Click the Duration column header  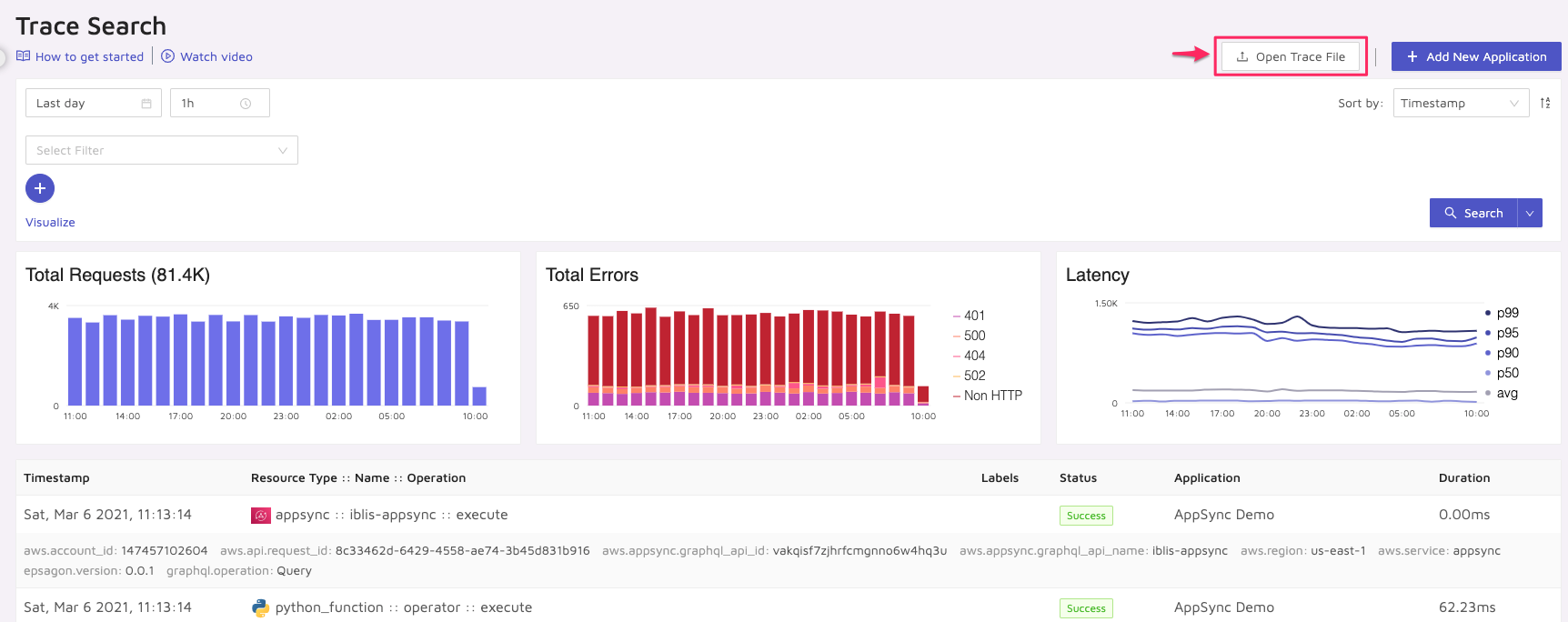click(x=1464, y=477)
